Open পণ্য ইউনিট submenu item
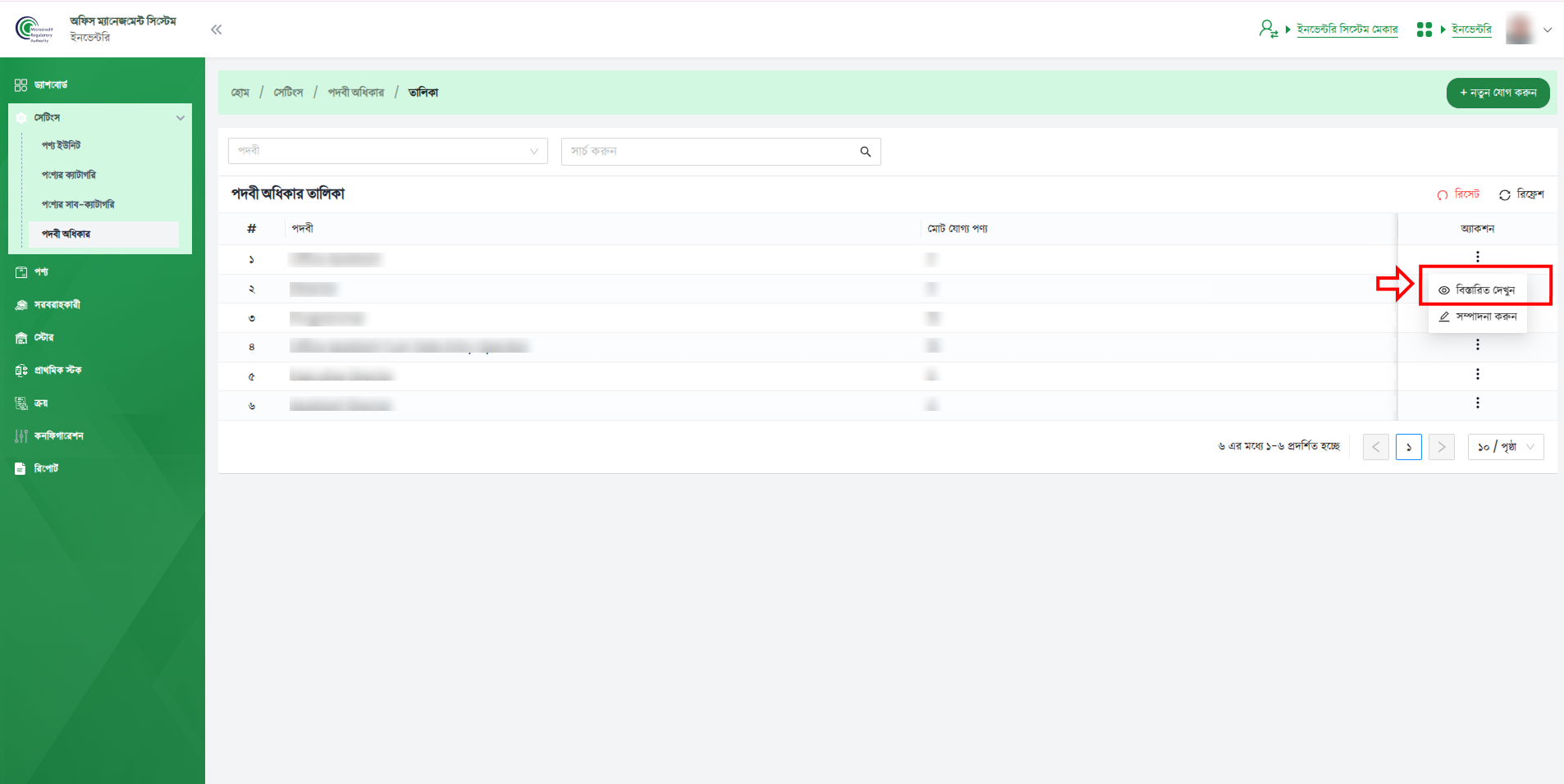This screenshot has height=784, width=1564. coord(62,145)
